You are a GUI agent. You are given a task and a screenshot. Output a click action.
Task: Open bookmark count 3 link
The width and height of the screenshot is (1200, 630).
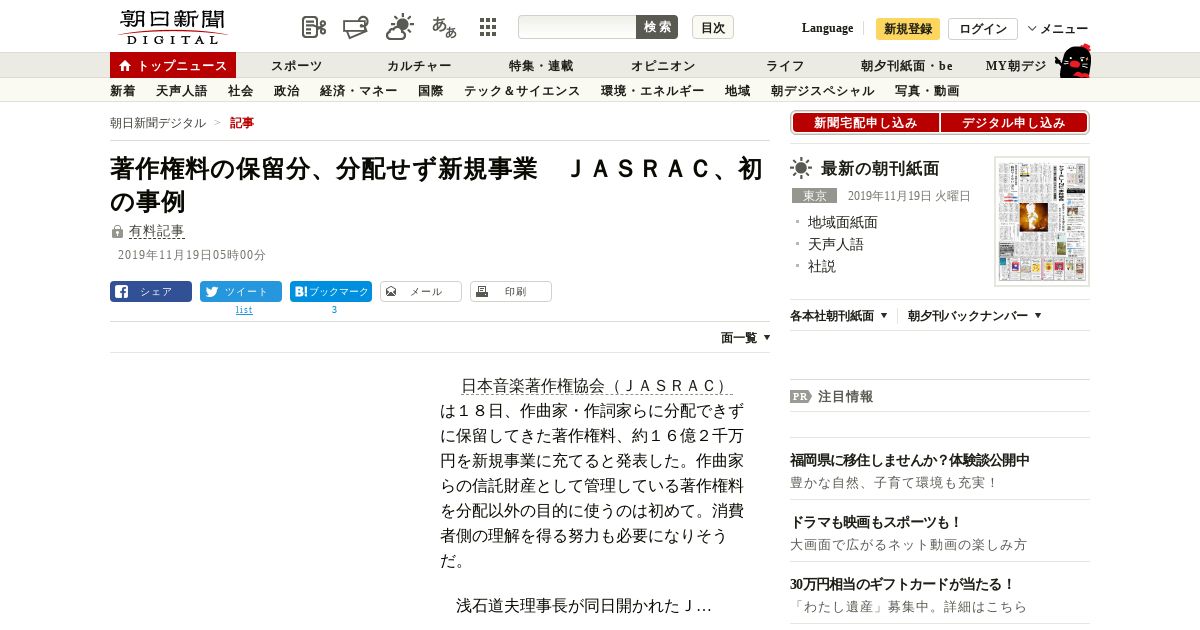pos(334,310)
